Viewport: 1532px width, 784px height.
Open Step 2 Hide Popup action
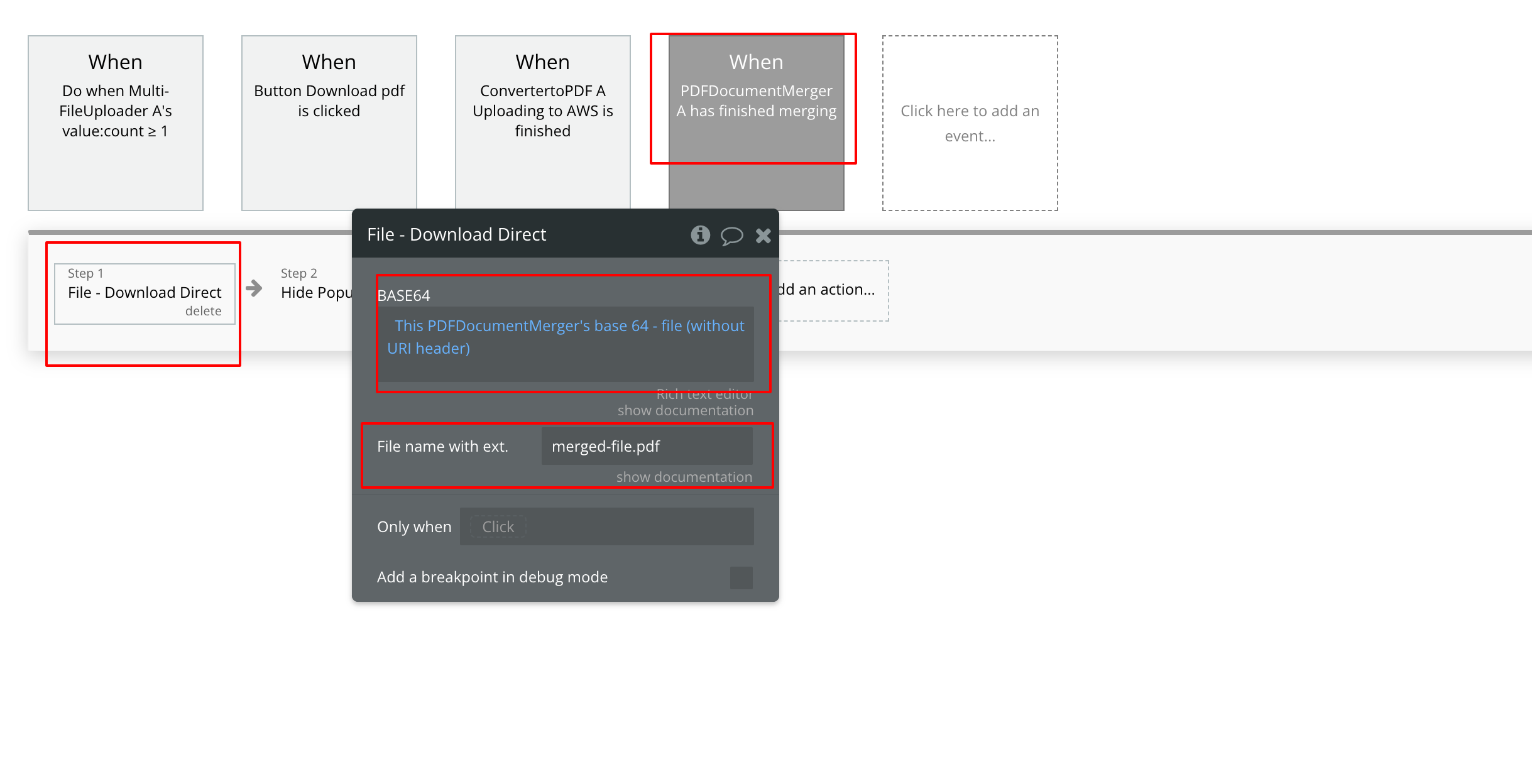point(316,293)
